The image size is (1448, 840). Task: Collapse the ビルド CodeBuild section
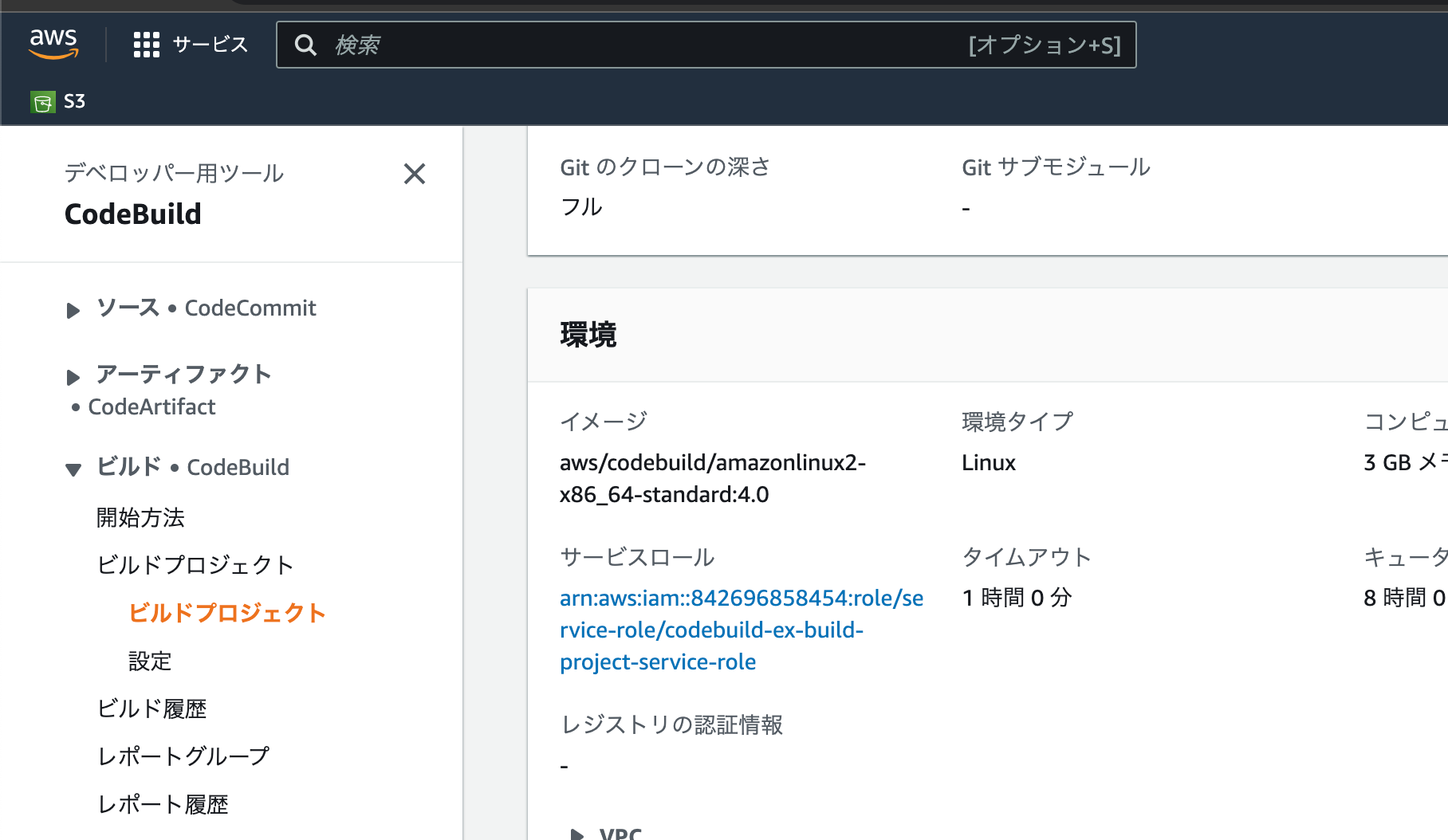click(x=73, y=469)
